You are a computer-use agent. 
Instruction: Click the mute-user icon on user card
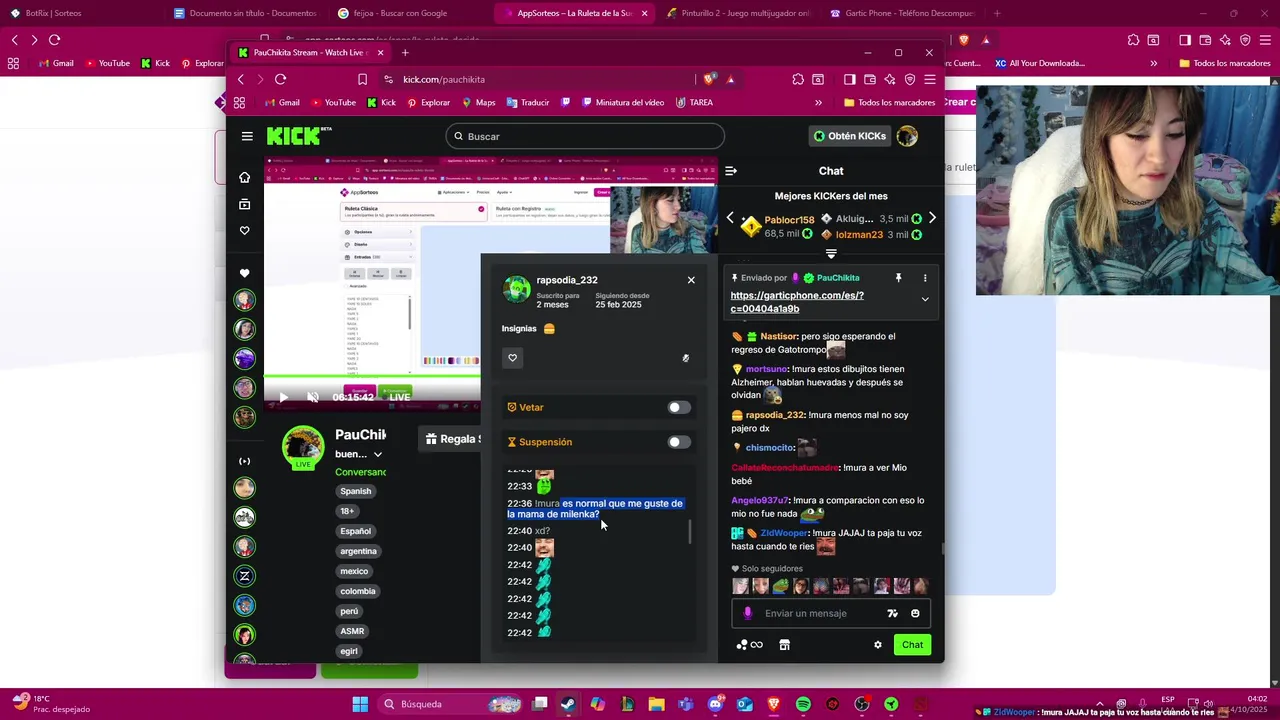[685, 358]
